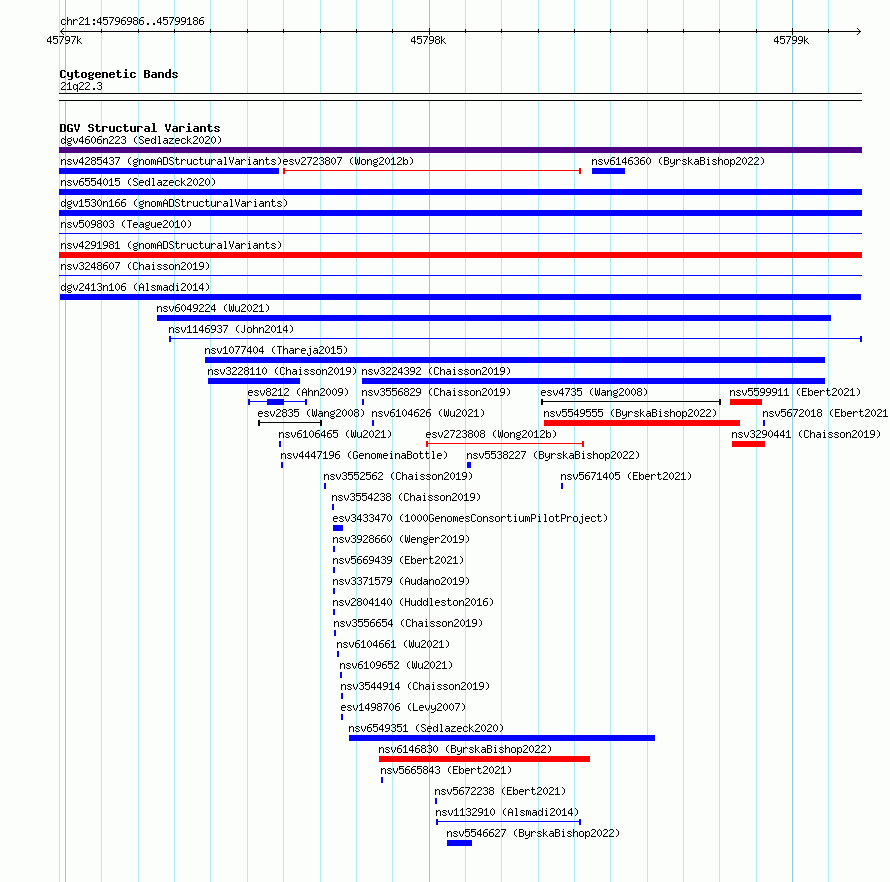The height and width of the screenshot is (882, 890).
Task: Select nsv3290441 (Chaisson2019) label
Action: pyautogui.click(x=806, y=434)
